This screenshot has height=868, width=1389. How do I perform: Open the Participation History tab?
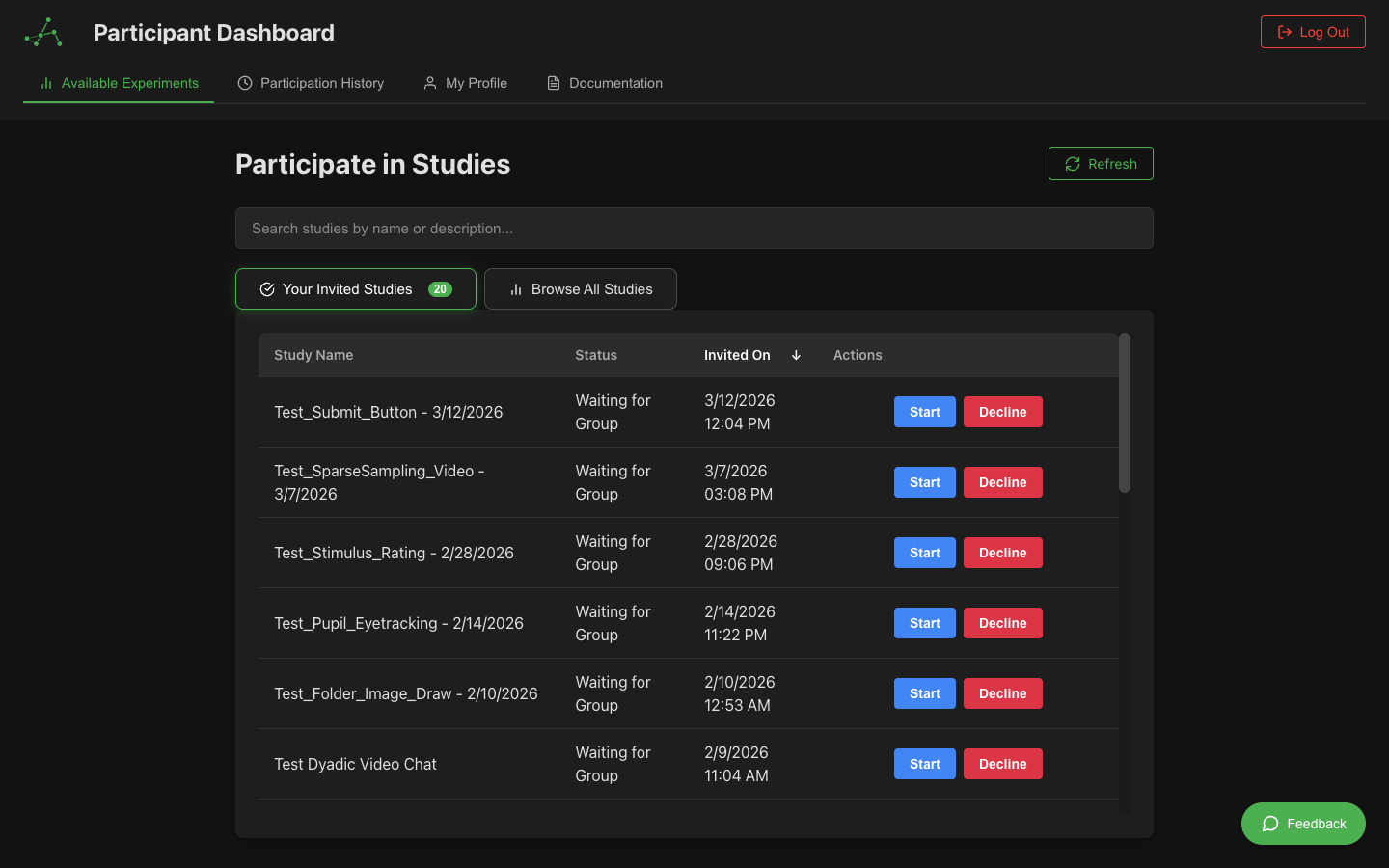(311, 83)
